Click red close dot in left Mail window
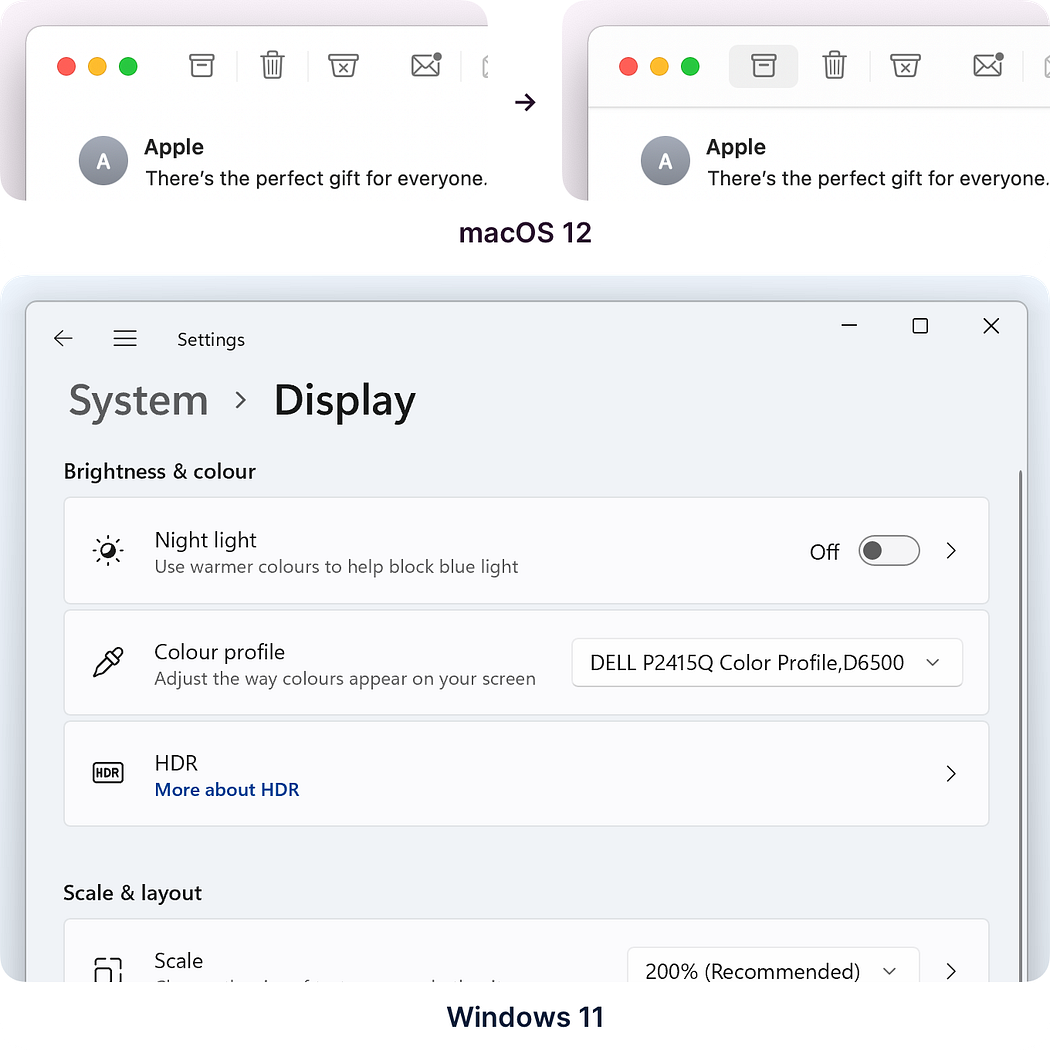Image resolution: width=1050 pixels, height=1050 pixels. (66, 66)
